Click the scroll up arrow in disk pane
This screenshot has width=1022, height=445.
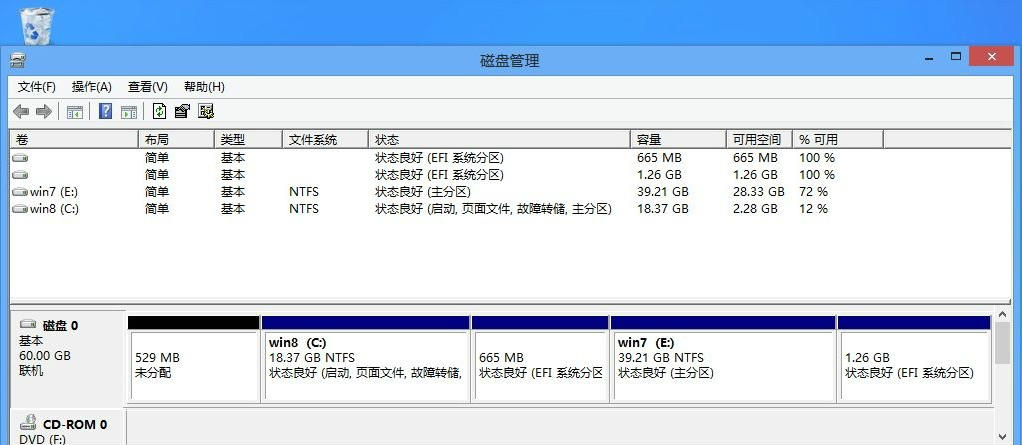tap(1002, 314)
